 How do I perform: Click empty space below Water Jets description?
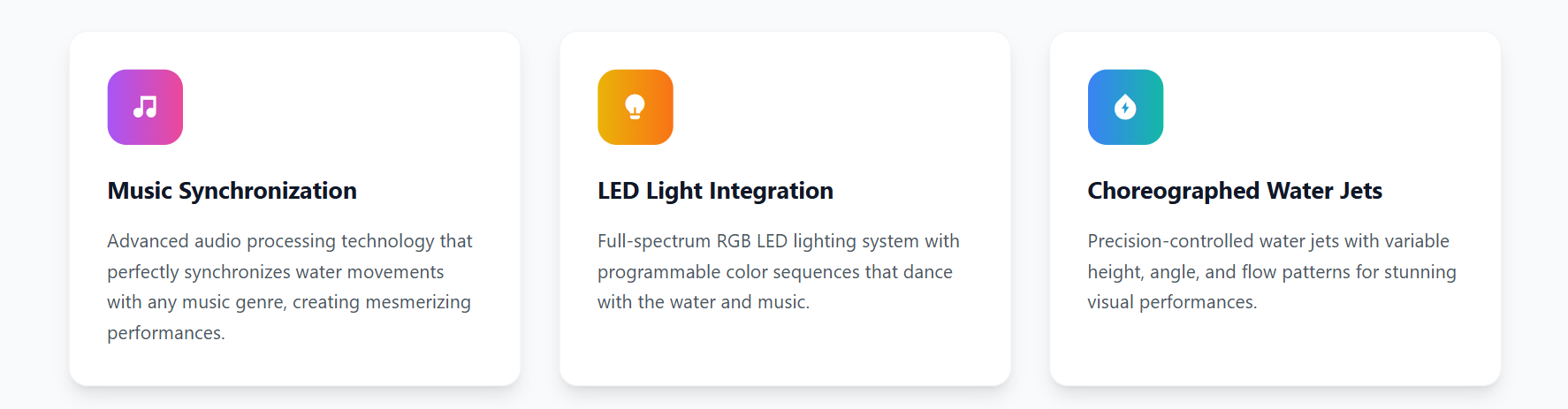coord(1274,349)
